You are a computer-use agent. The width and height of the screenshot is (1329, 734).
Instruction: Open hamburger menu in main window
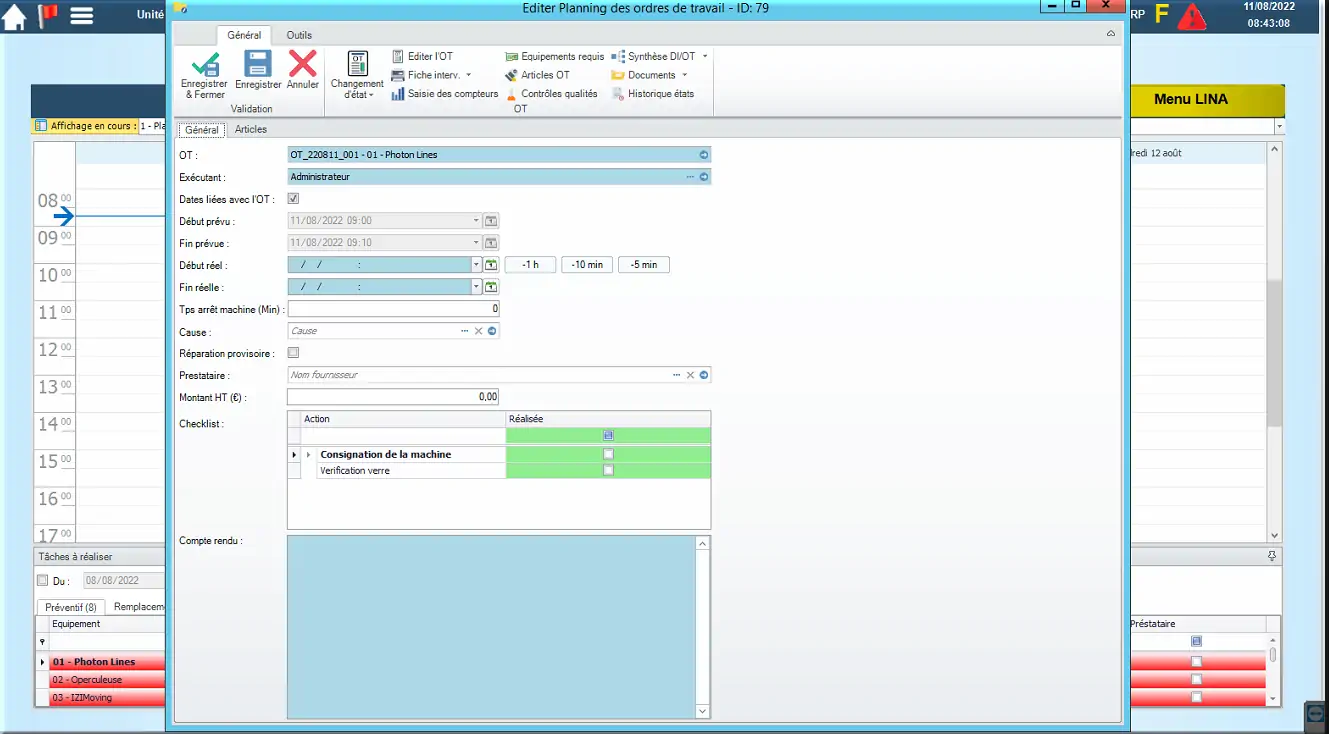click(x=82, y=16)
